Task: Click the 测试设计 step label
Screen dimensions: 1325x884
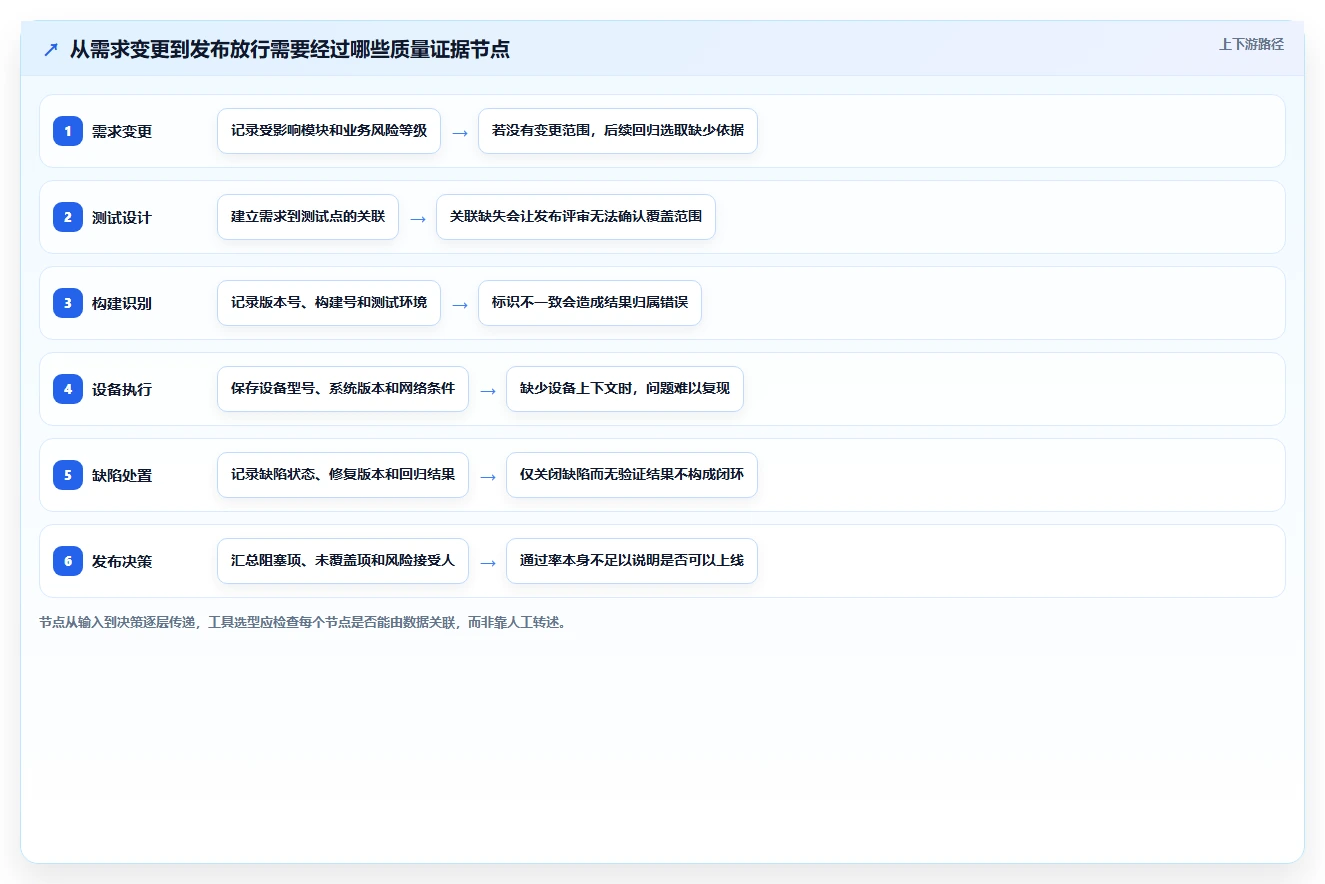Action: pyautogui.click(x=122, y=218)
